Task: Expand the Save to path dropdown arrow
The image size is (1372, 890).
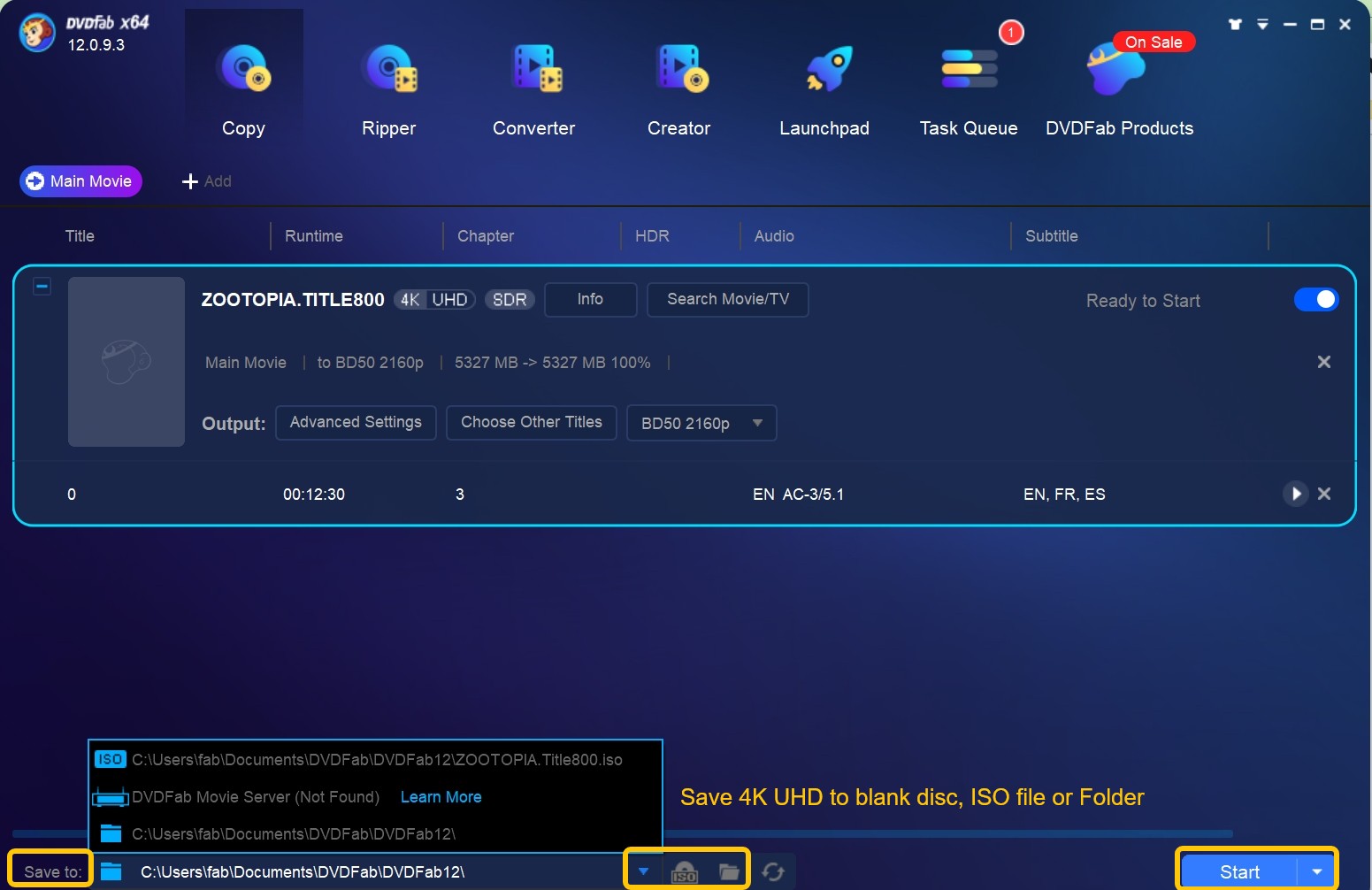Action: tap(643, 871)
